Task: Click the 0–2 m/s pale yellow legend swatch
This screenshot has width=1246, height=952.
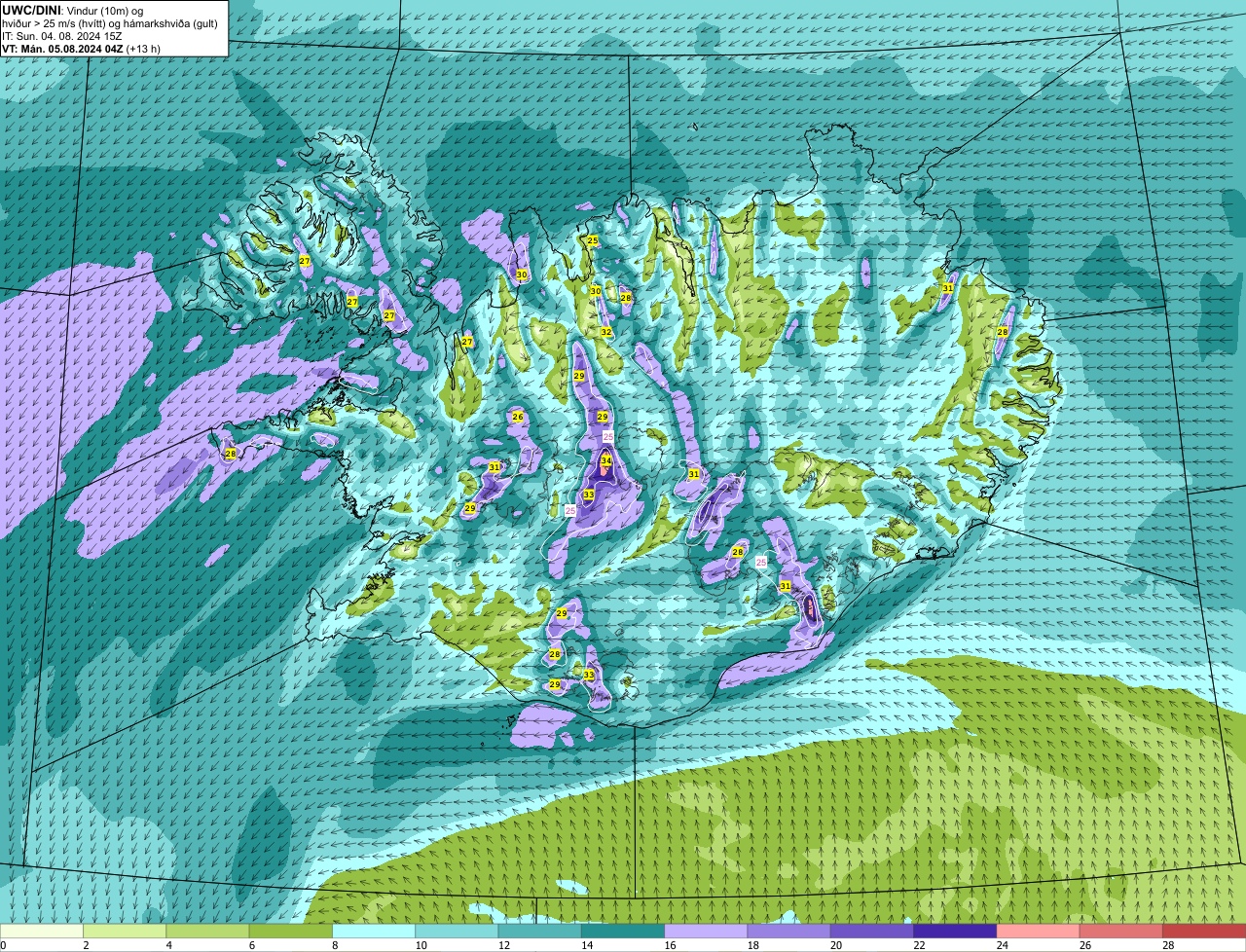Action: [42, 932]
